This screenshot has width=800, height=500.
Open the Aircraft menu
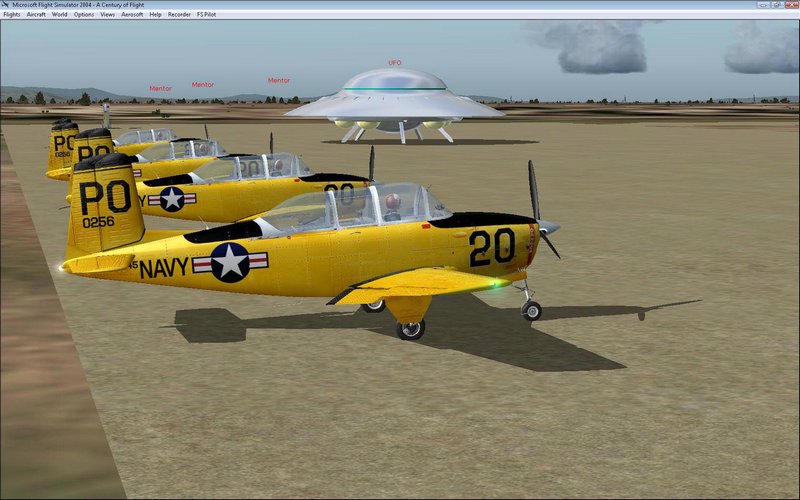click(x=36, y=14)
